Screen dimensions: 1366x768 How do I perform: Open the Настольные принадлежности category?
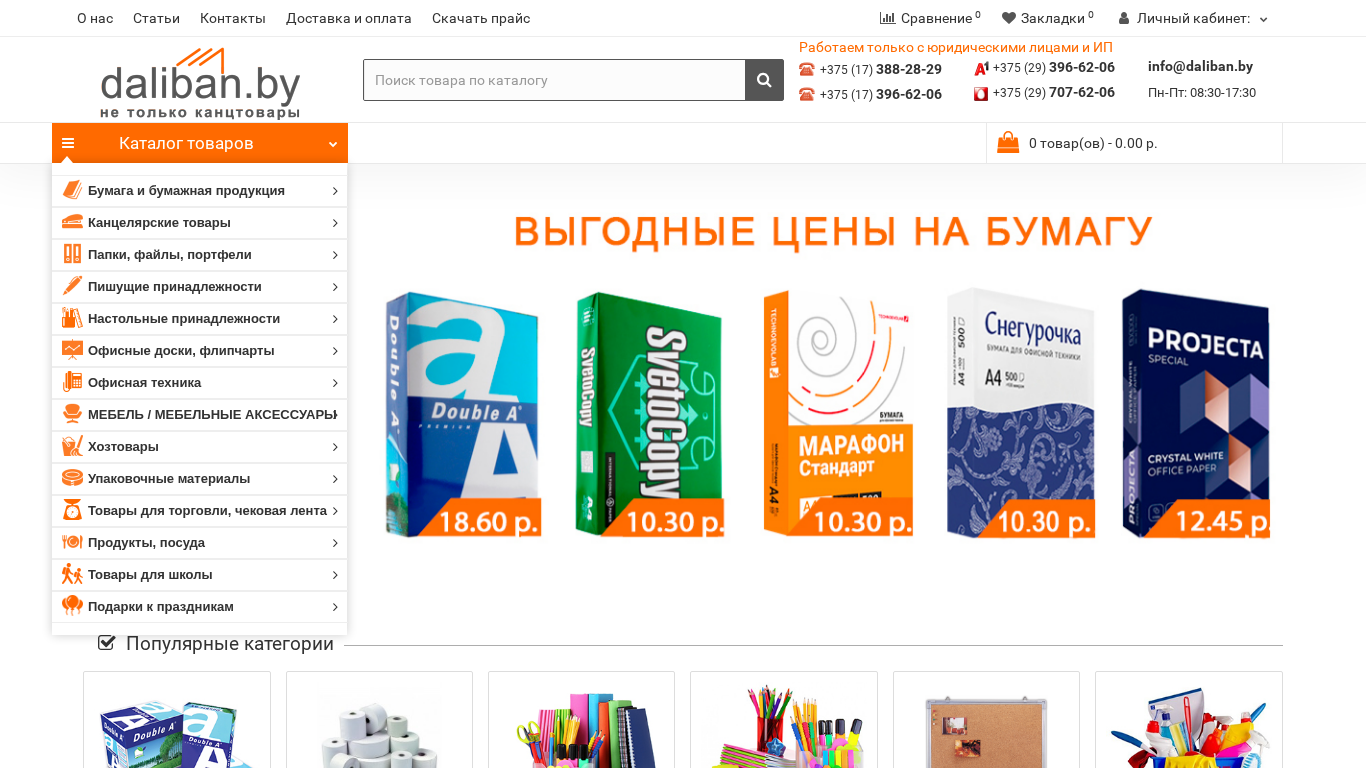point(184,318)
